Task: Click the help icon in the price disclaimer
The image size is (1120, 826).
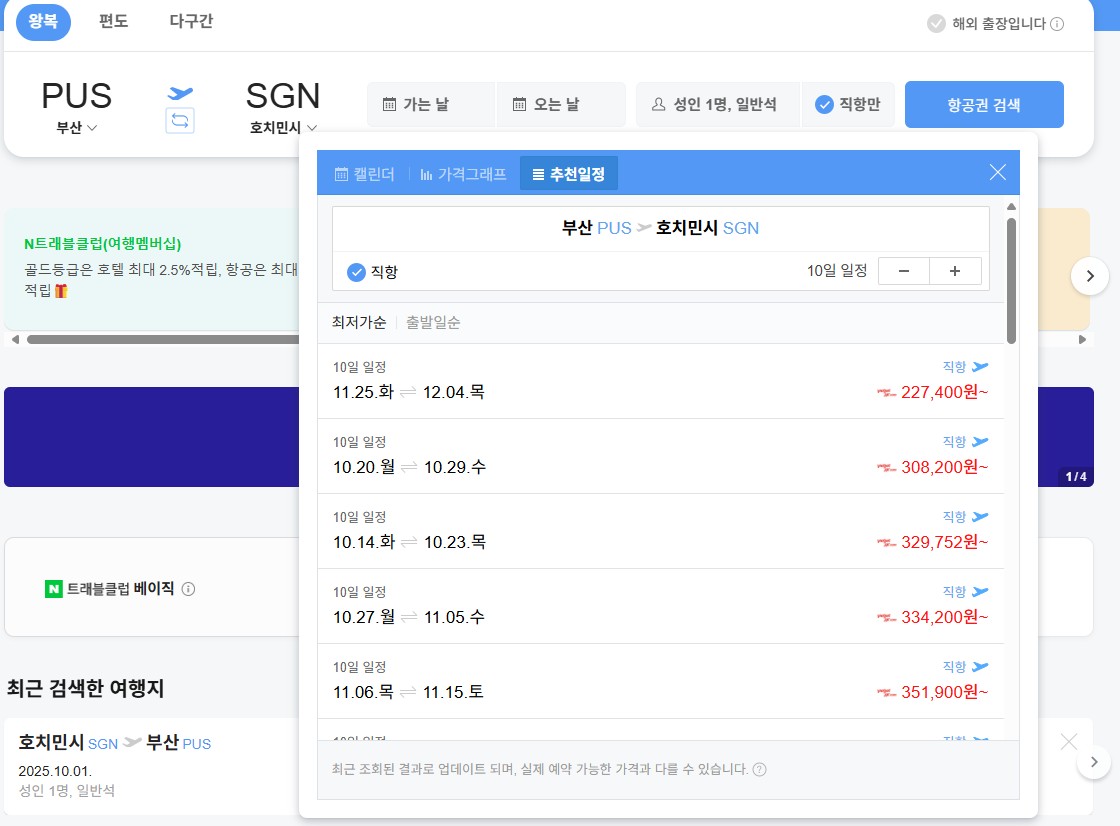Action: (760, 769)
